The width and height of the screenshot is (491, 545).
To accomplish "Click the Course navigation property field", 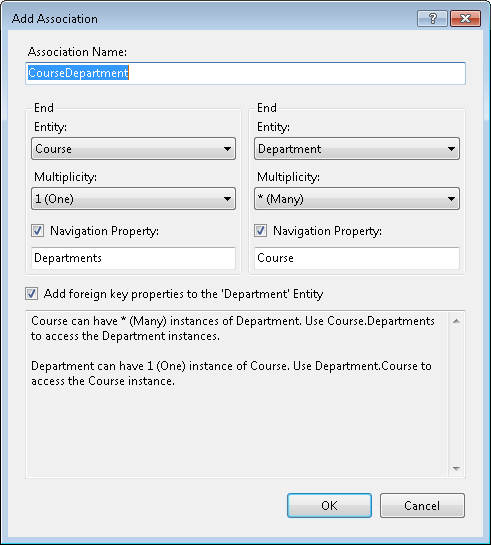I will (357, 258).
